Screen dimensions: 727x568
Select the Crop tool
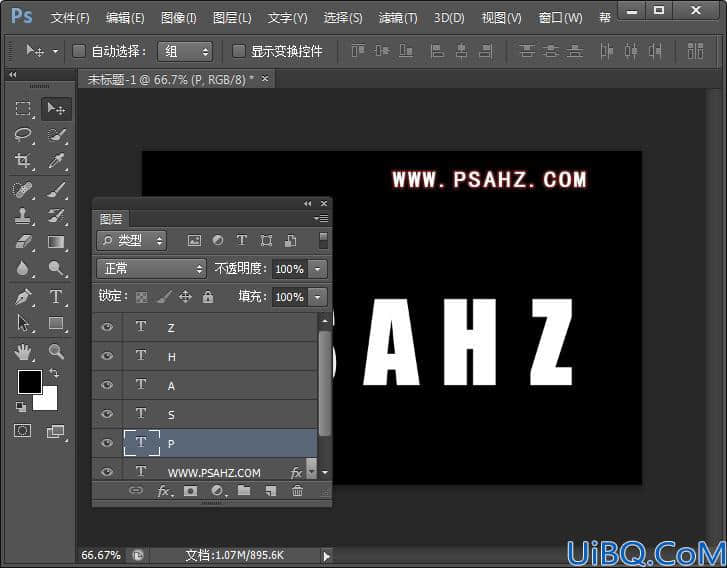click(23, 160)
